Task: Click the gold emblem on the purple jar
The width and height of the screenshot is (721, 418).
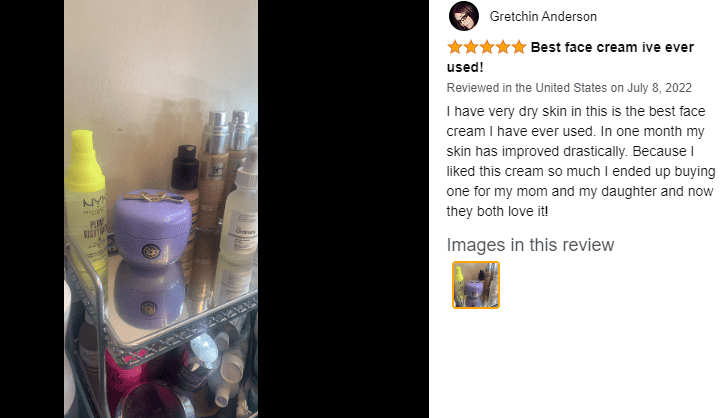Action: [149, 251]
